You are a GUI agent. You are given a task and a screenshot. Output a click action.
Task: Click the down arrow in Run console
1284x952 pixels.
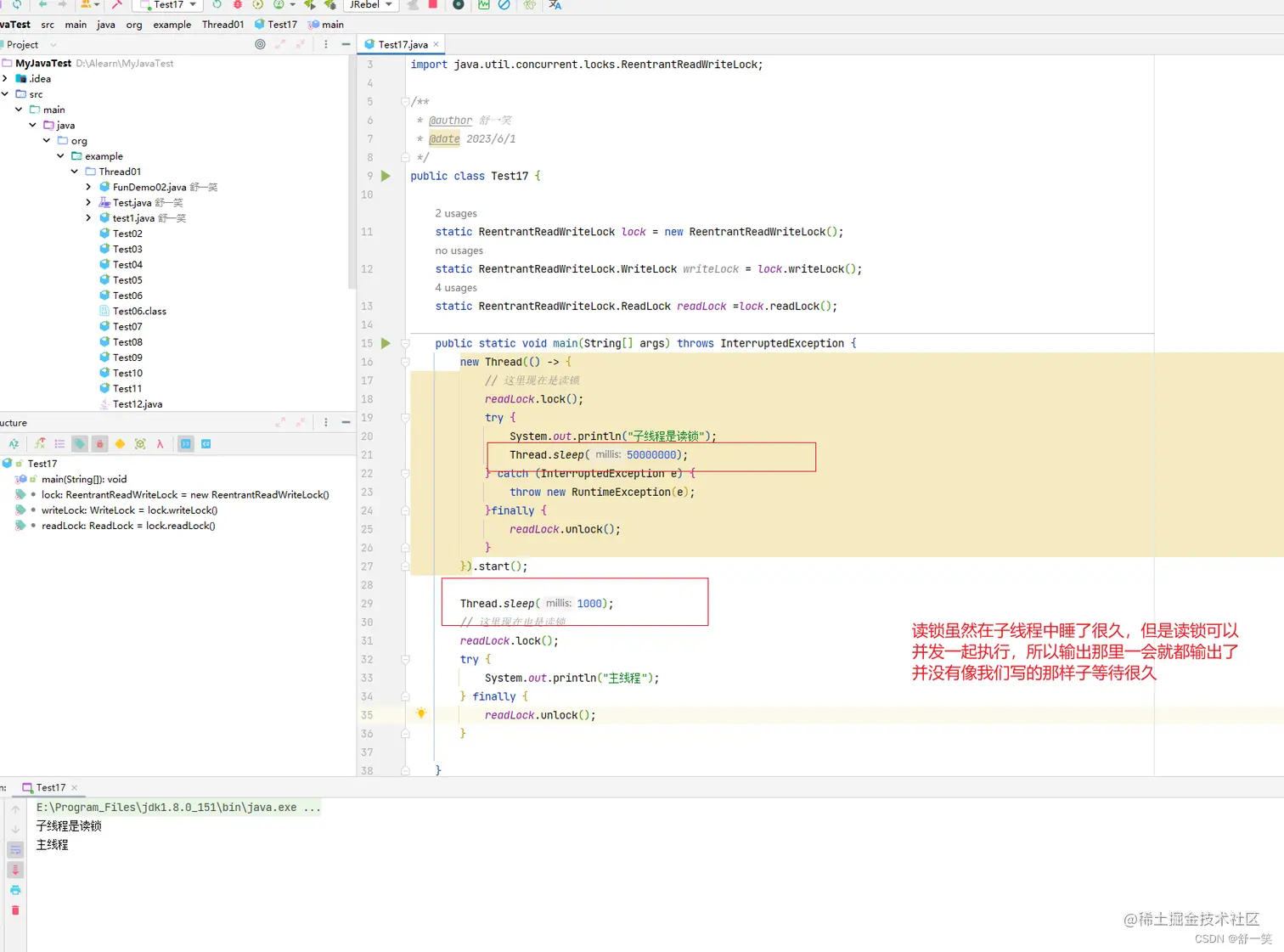(x=15, y=829)
